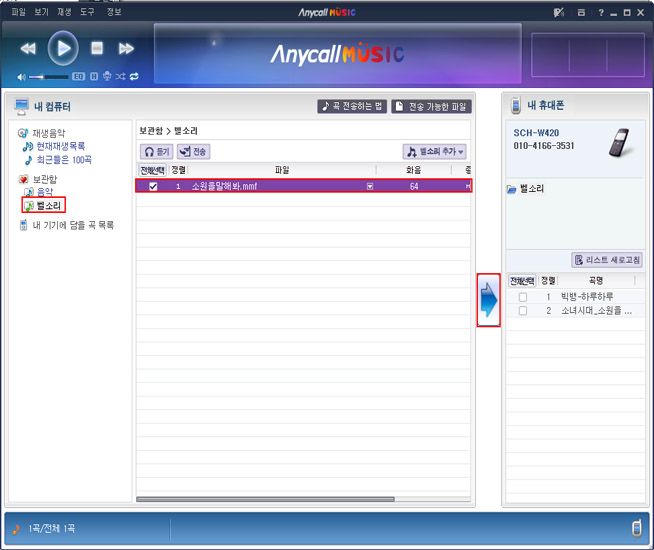Click 전체선택 in the computer file list
The image size is (654, 550).
(152, 170)
